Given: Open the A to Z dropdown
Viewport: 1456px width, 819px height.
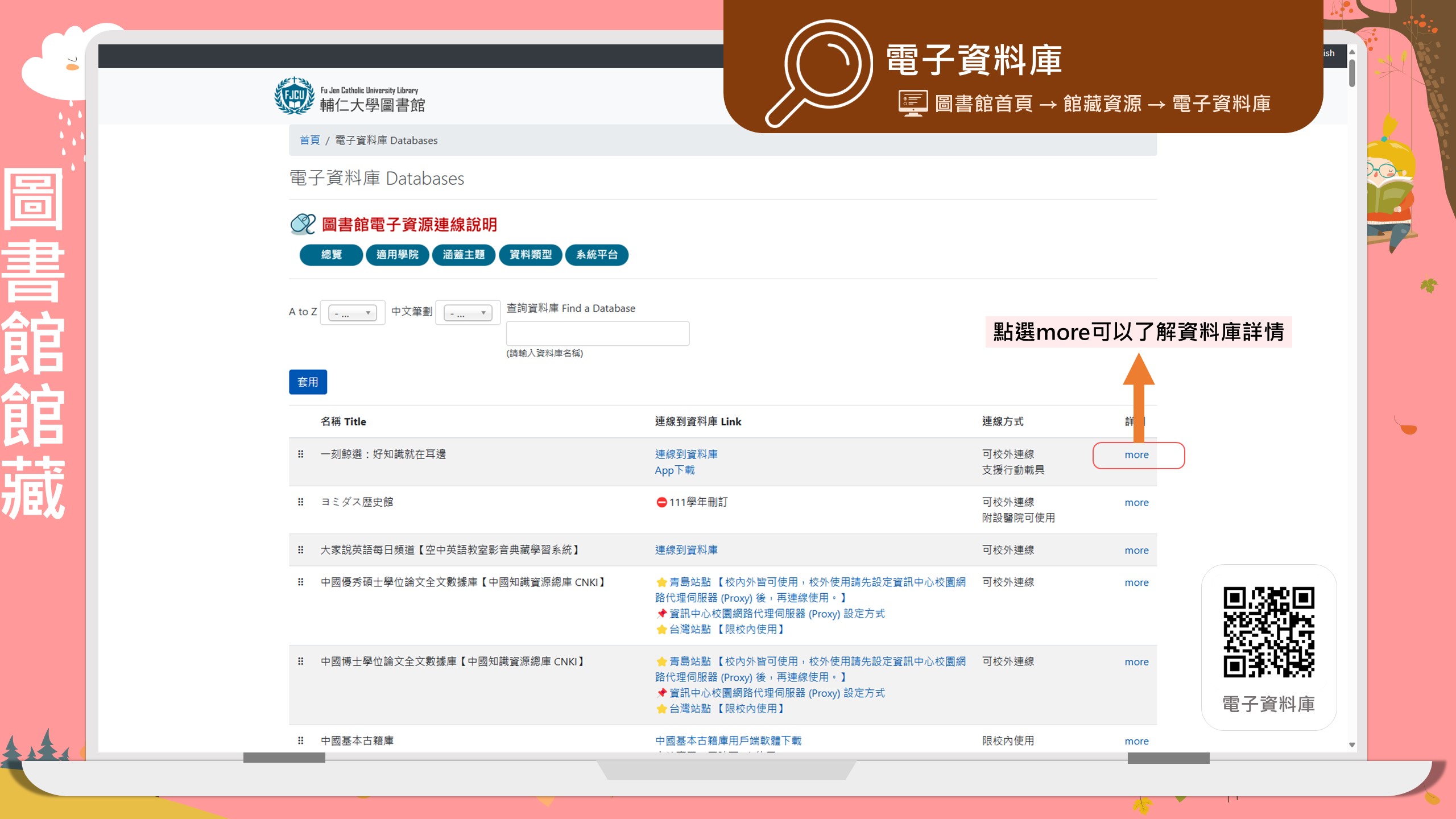Looking at the screenshot, I should point(353,313).
